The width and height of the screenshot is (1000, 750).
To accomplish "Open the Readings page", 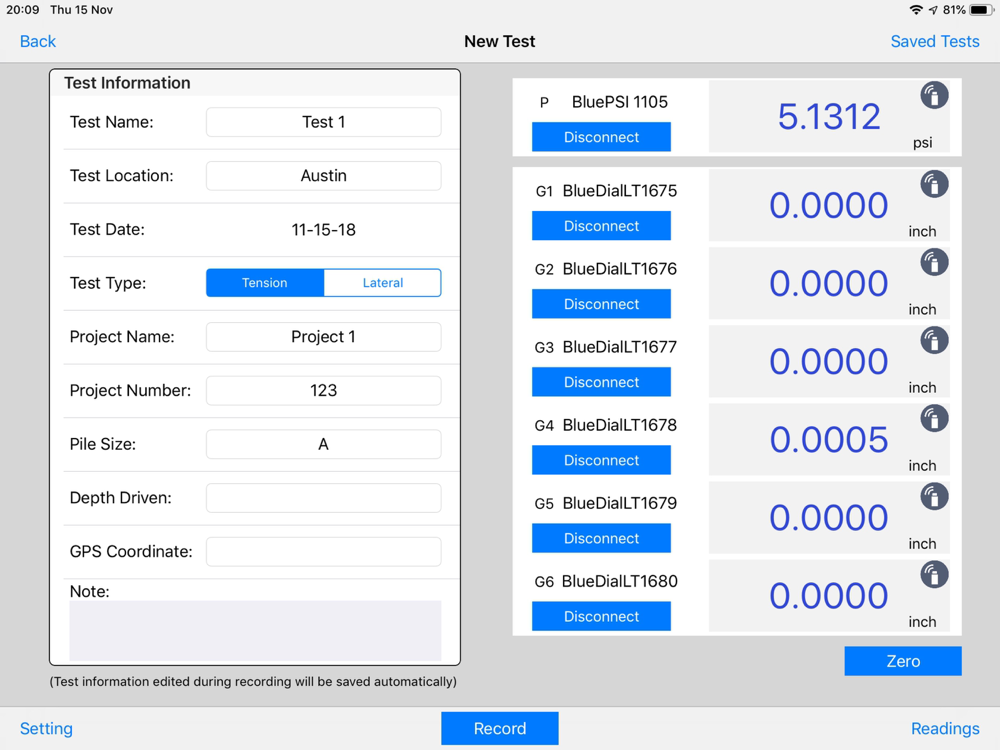I will [x=945, y=728].
